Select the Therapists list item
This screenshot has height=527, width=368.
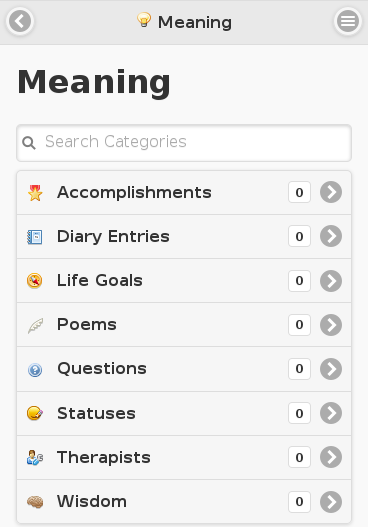point(184,457)
